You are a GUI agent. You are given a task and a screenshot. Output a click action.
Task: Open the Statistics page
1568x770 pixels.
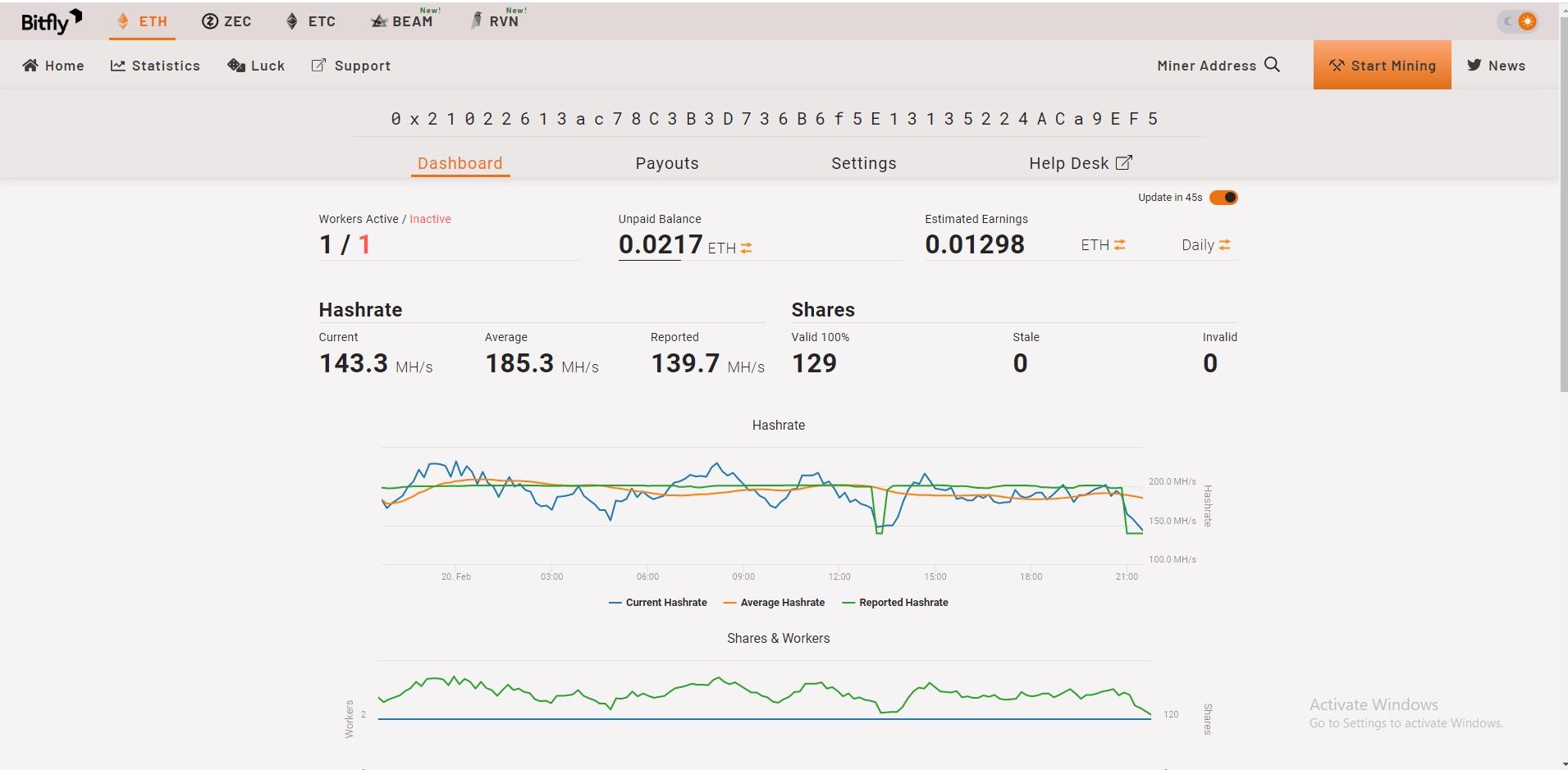pyautogui.click(x=155, y=66)
